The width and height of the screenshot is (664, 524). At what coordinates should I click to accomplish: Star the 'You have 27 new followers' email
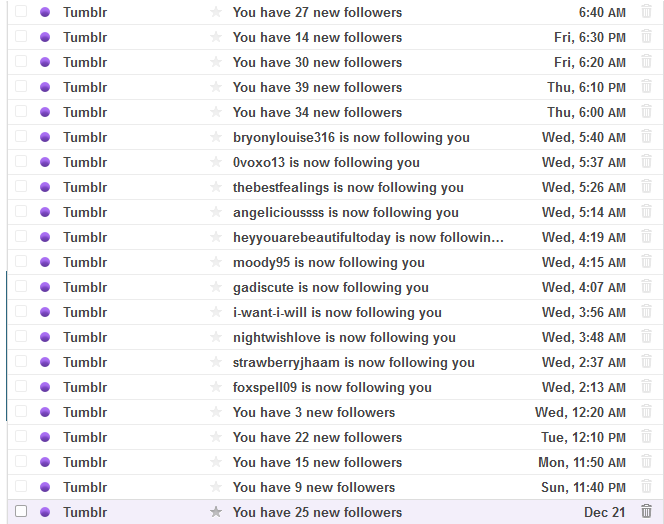click(x=215, y=12)
